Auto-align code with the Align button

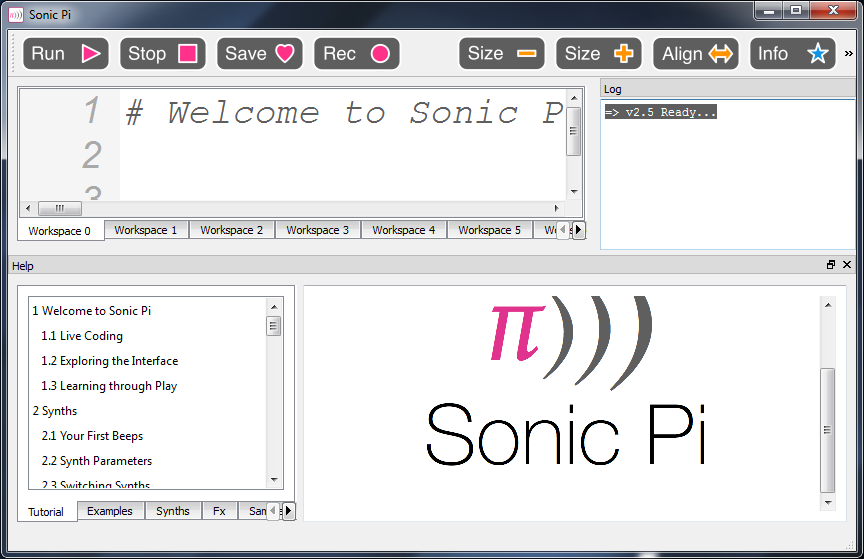pyautogui.click(x=696, y=53)
